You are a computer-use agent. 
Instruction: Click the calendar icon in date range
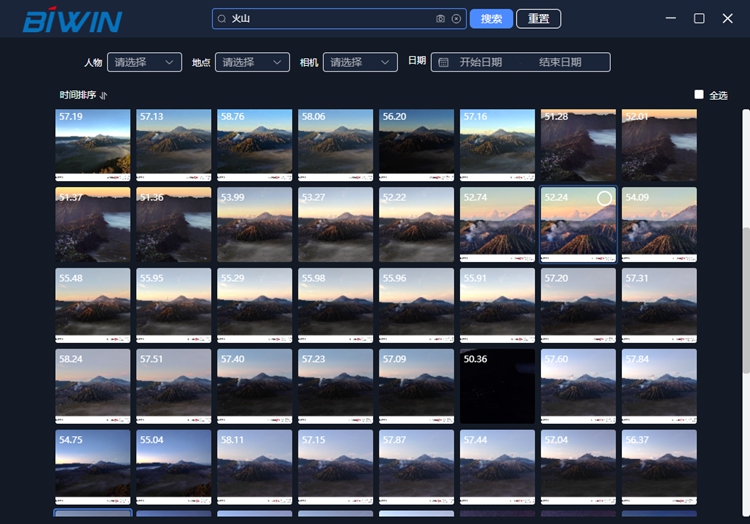coord(443,62)
